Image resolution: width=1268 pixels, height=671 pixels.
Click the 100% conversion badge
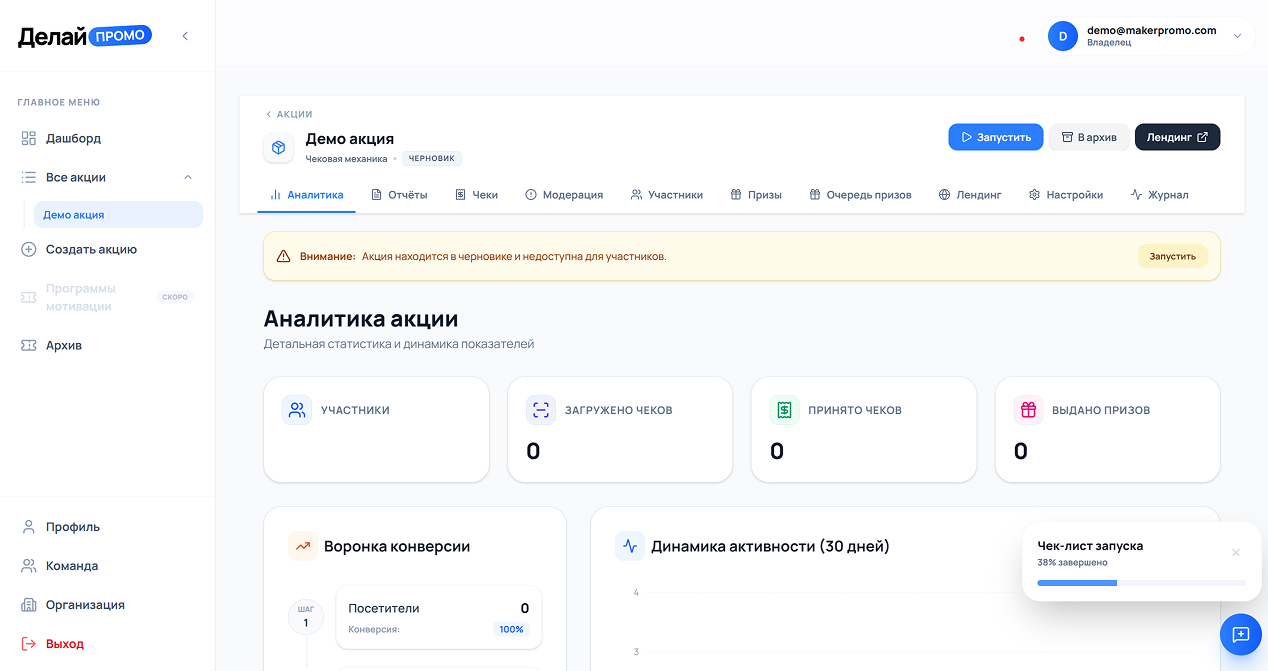(511, 629)
